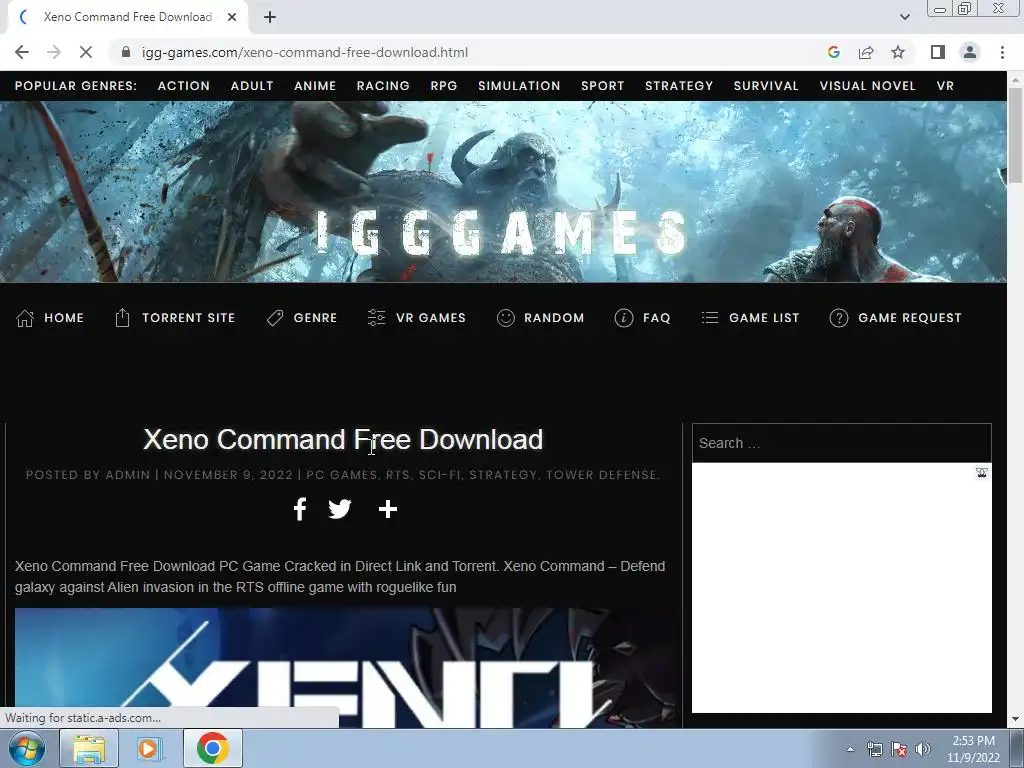1024x768 pixels.
Task: Click the FAQ info icon
Action: (624, 318)
